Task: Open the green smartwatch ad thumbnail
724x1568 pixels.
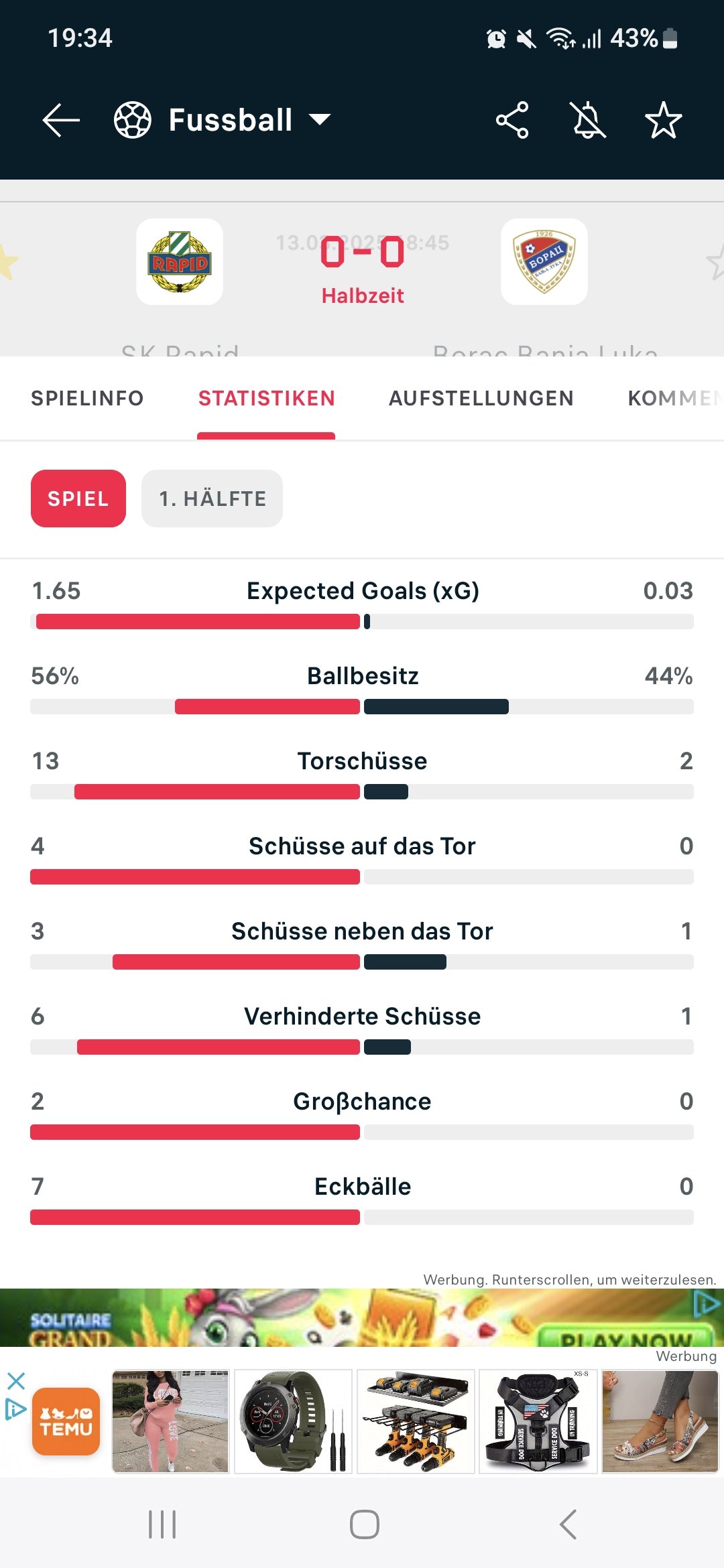Action: point(293,1421)
